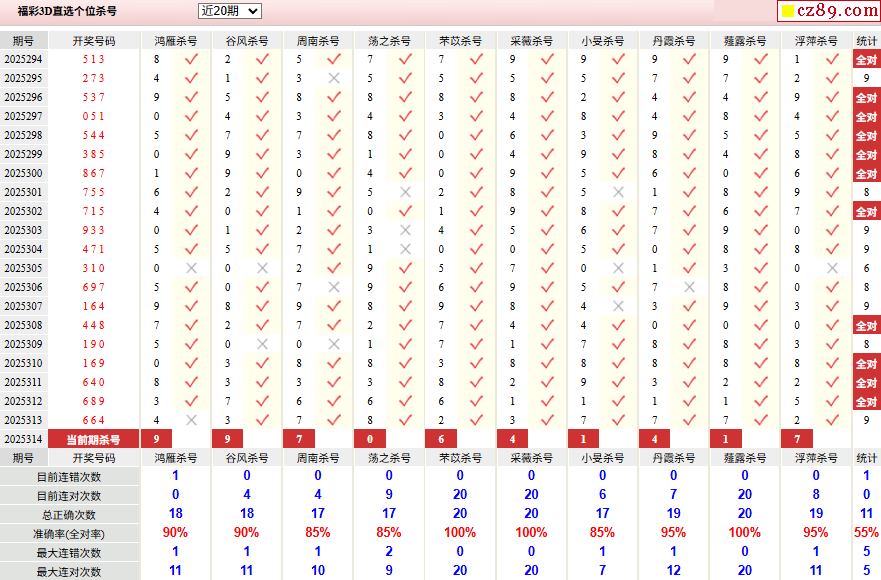Click the gray X for 谷风杀号 in row 2025309
881x580 pixels.
point(262,344)
